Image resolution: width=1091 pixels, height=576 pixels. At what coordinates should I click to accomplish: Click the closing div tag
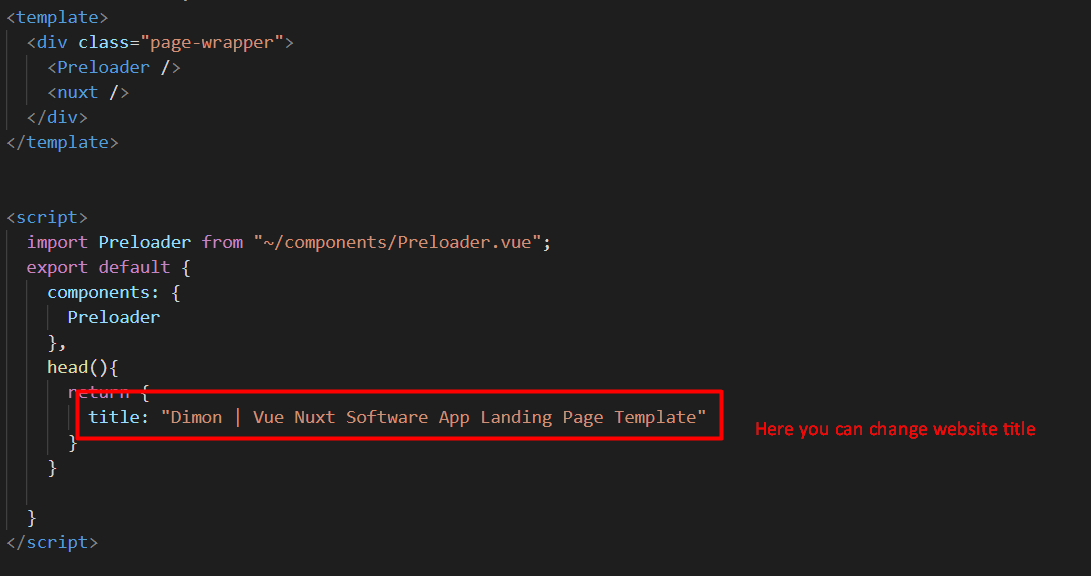(x=57, y=118)
